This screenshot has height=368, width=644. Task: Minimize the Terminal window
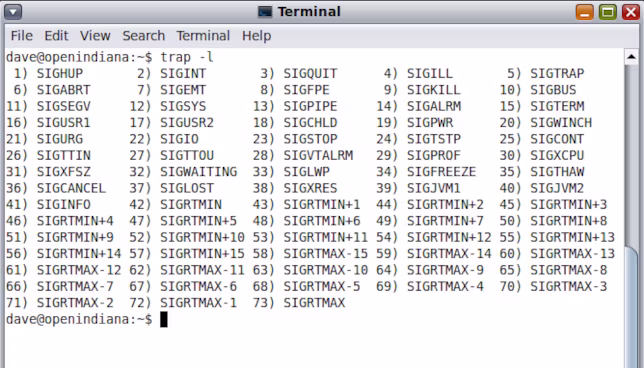pos(584,12)
